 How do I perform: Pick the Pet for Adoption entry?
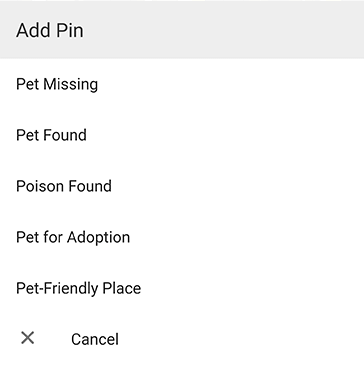coord(182,237)
